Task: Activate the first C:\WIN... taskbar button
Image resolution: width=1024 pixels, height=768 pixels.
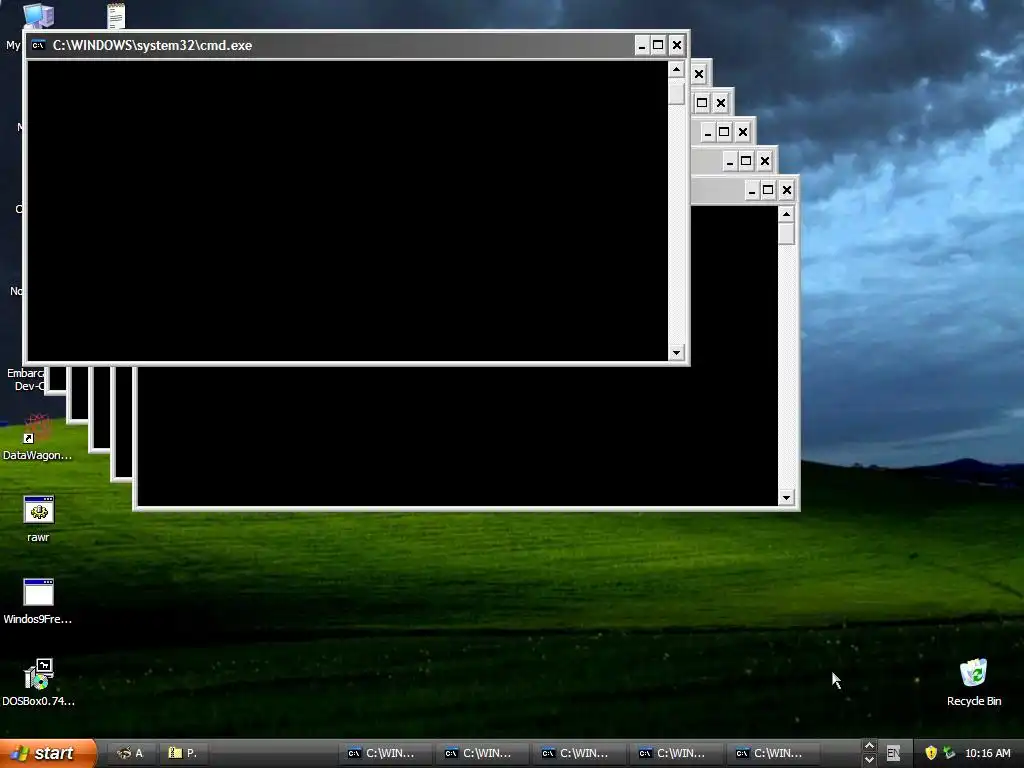Action: (383, 753)
